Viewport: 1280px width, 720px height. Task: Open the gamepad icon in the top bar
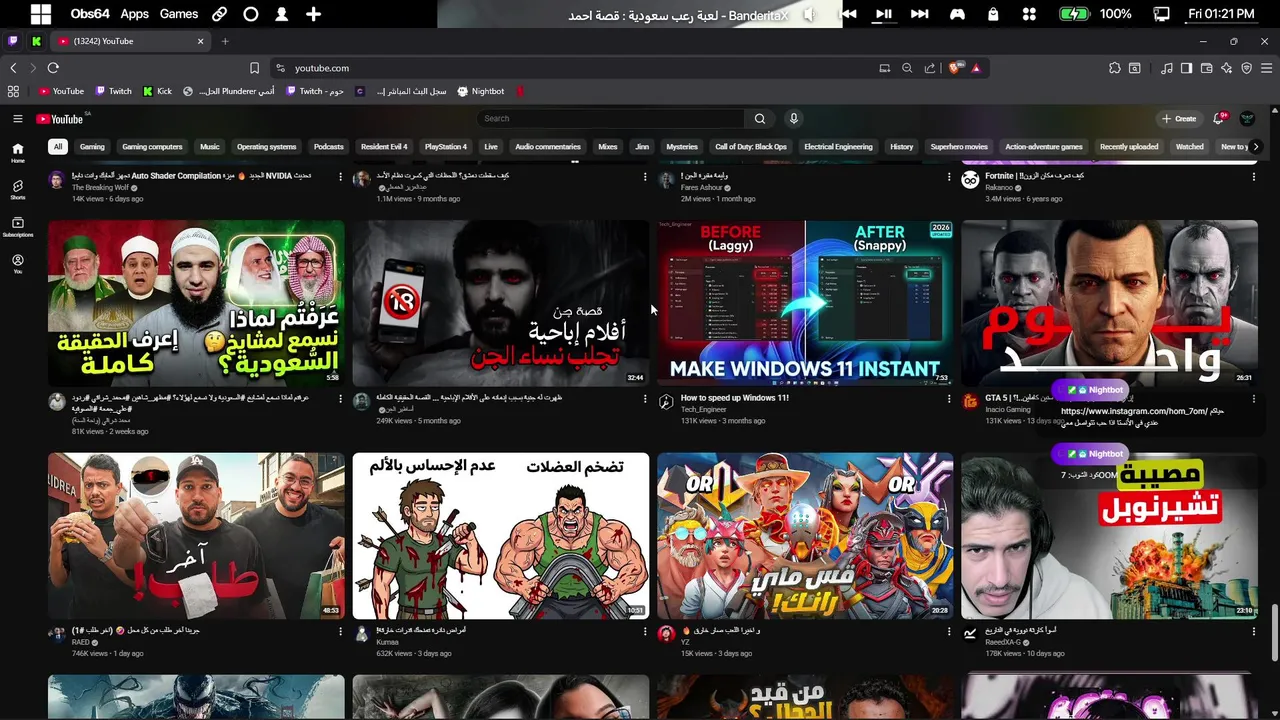pos(957,14)
